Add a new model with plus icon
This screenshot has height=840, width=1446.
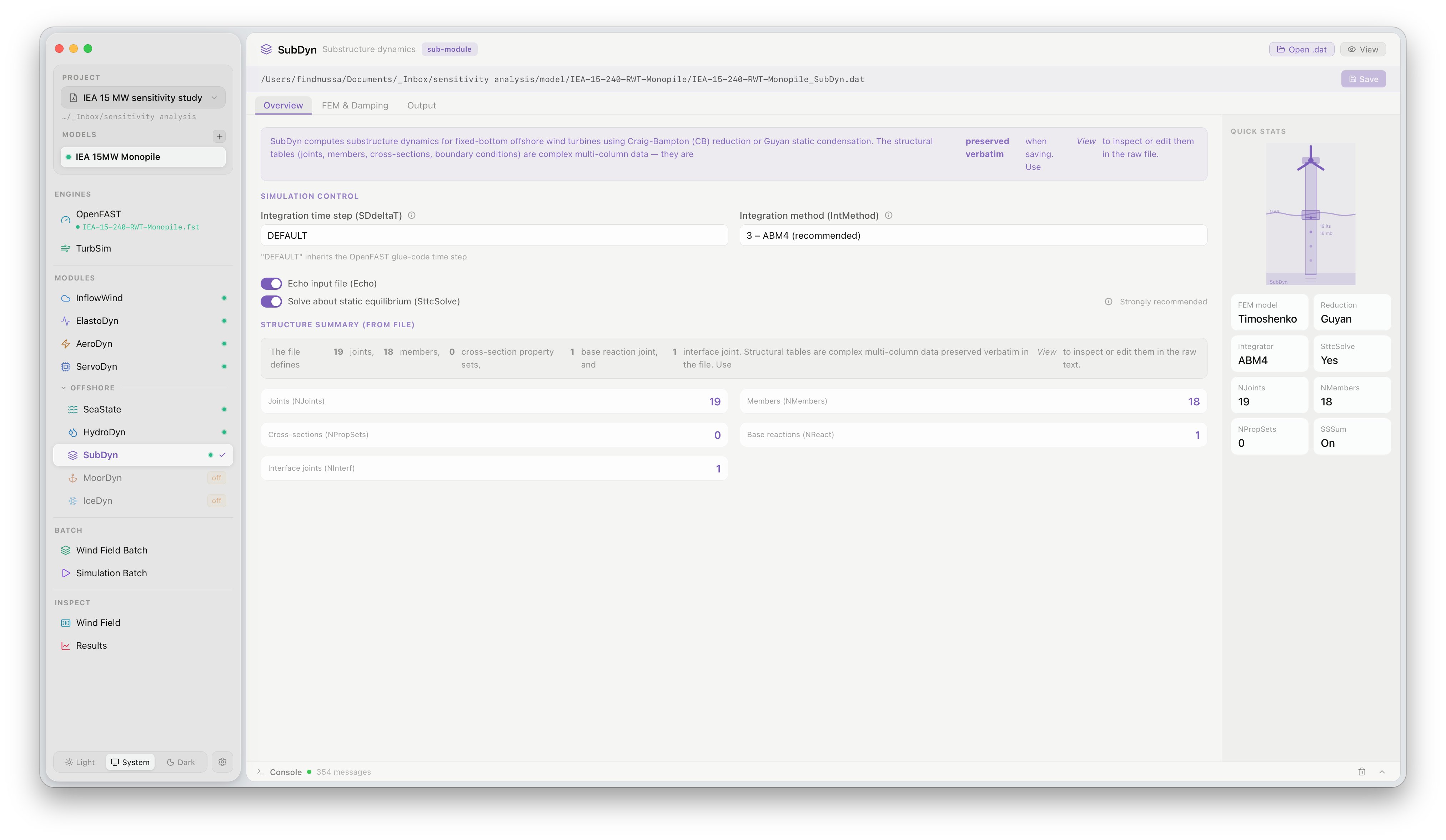tap(219, 136)
